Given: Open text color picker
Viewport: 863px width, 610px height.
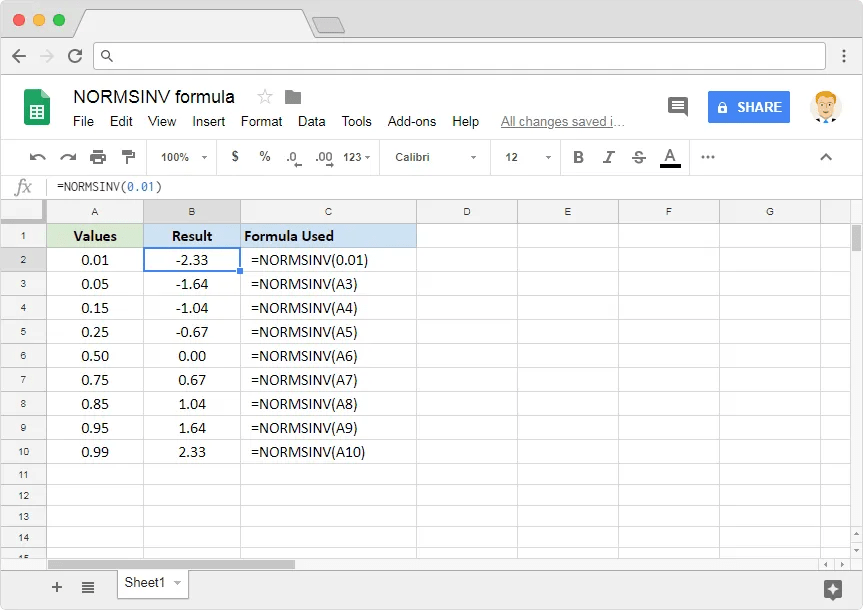Looking at the screenshot, I should [x=670, y=157].
